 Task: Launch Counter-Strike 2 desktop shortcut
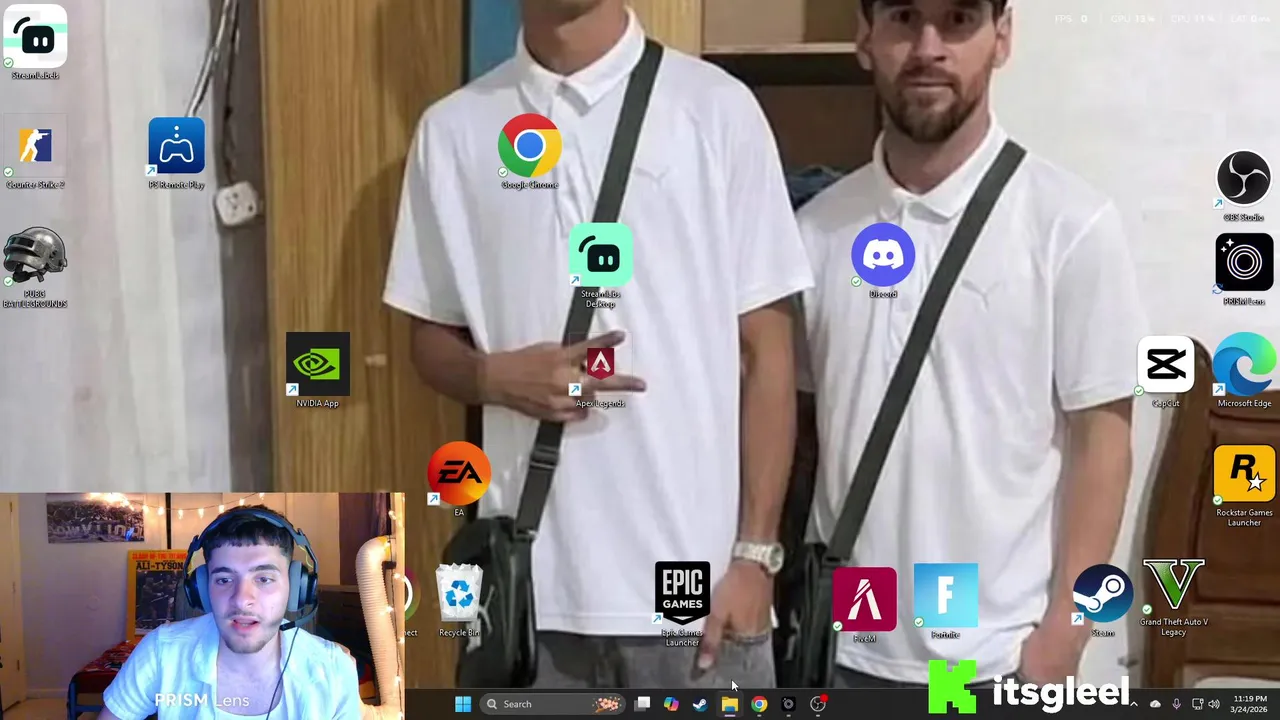[36, 152]
